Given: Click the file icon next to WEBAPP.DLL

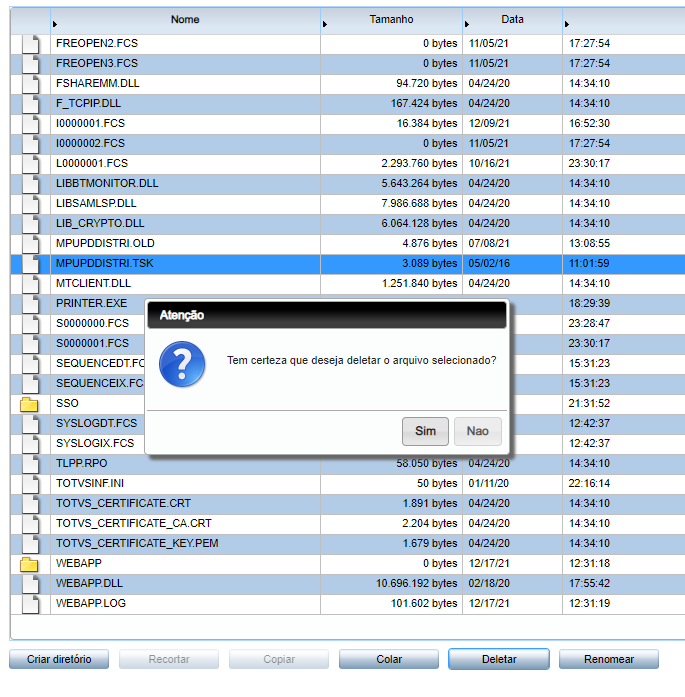Looking at the screenshot, I should click(30, 584).
